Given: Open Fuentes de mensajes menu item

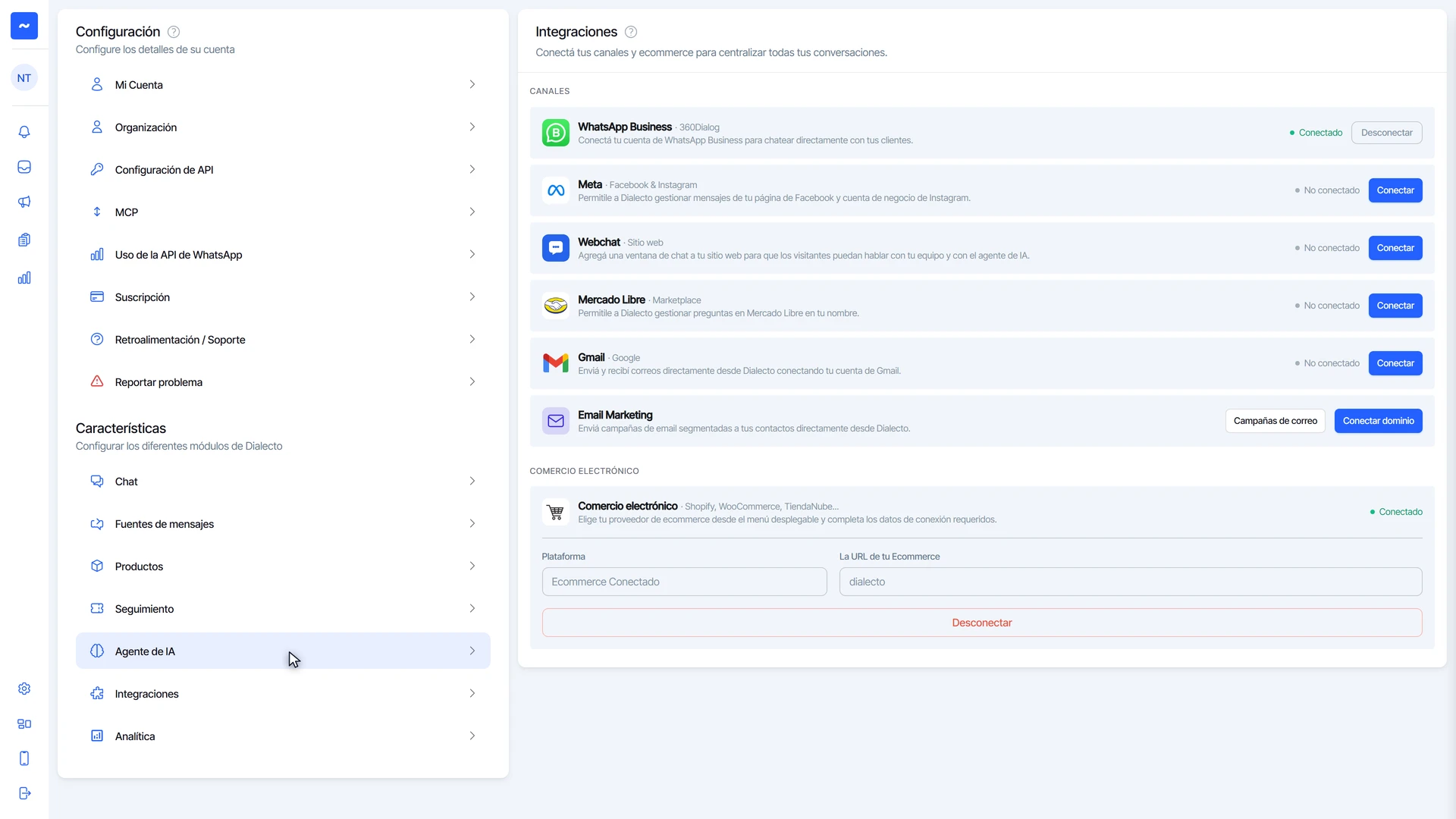Looking at the screenshot, I should pos(283,524).
